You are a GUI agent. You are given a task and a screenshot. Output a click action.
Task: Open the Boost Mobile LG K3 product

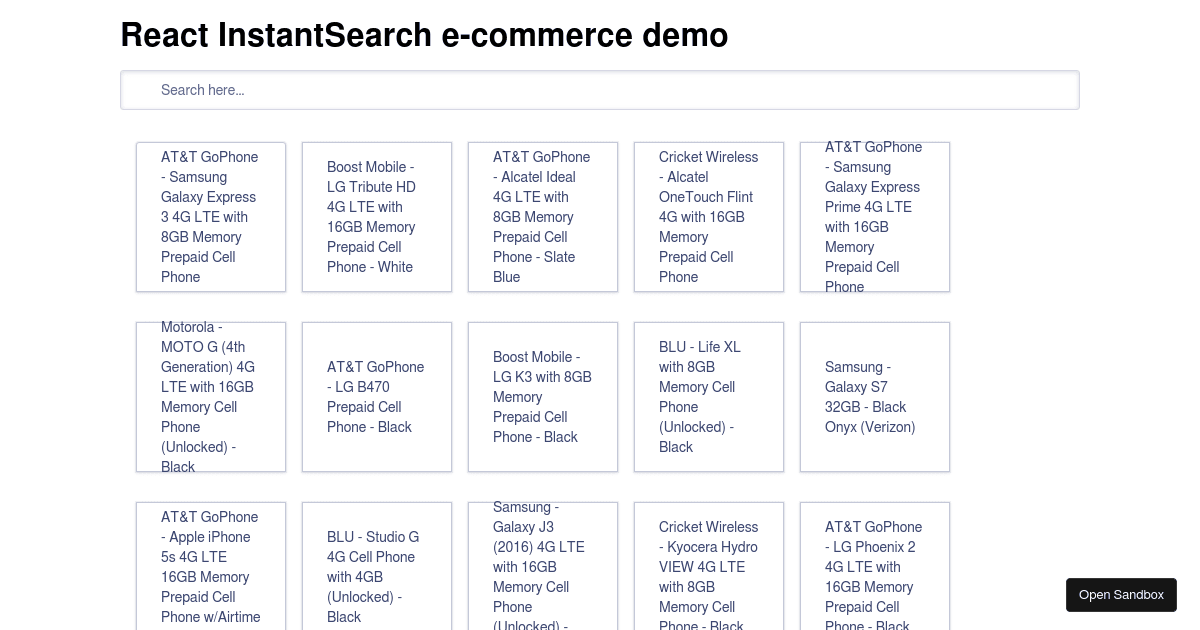[x=543, y=397]
